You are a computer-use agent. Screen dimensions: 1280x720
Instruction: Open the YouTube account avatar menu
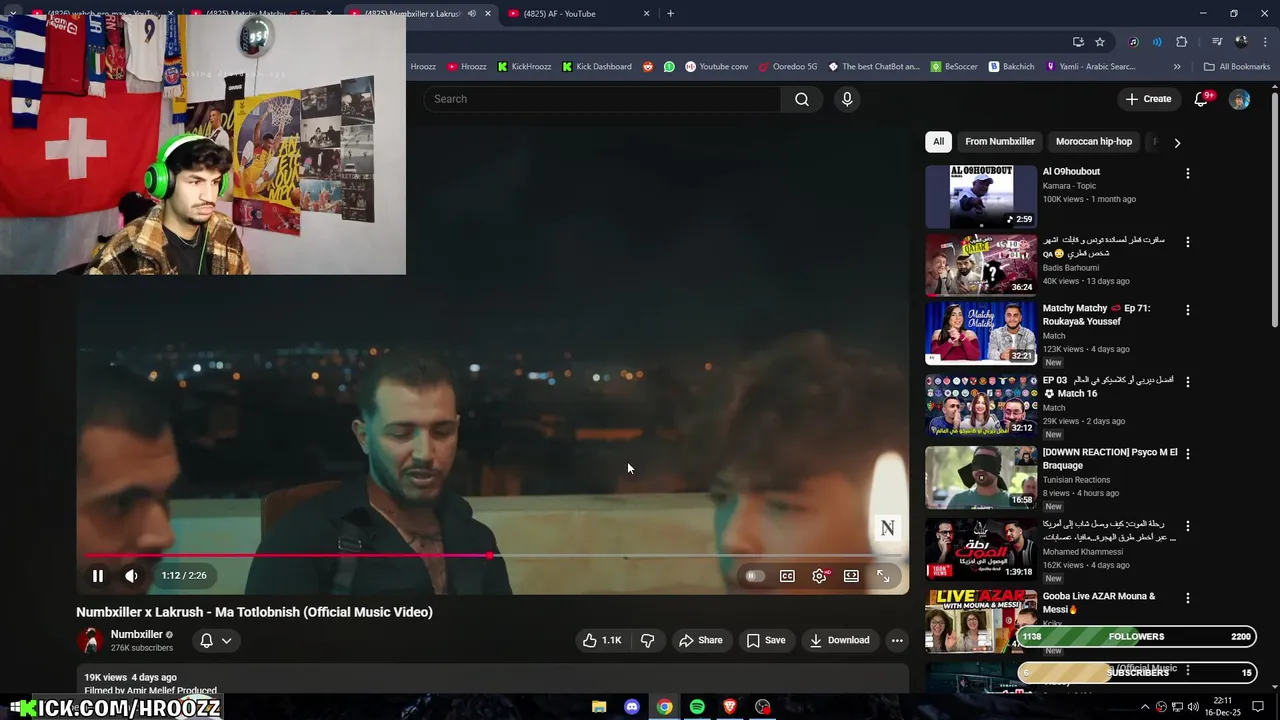tap(1239, 99)
